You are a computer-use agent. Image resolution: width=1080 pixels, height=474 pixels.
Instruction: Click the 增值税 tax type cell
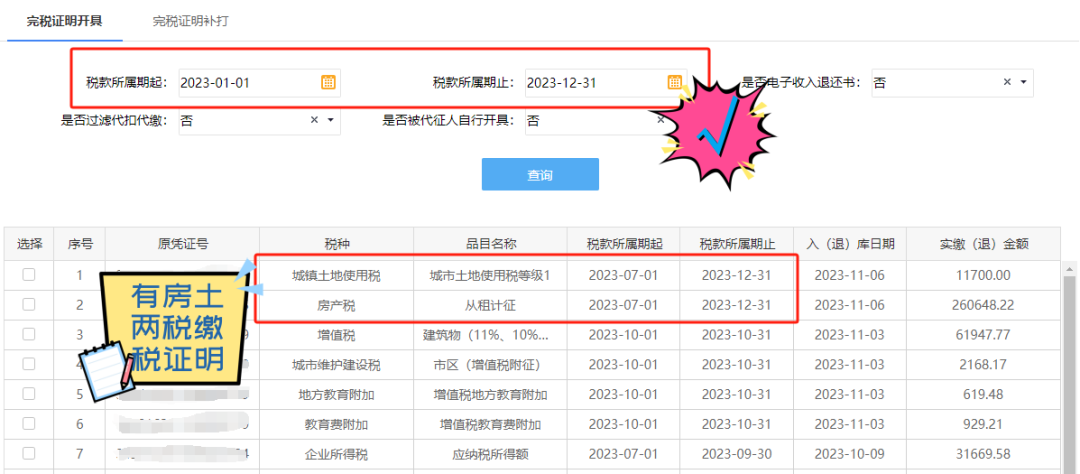(336, 336)
